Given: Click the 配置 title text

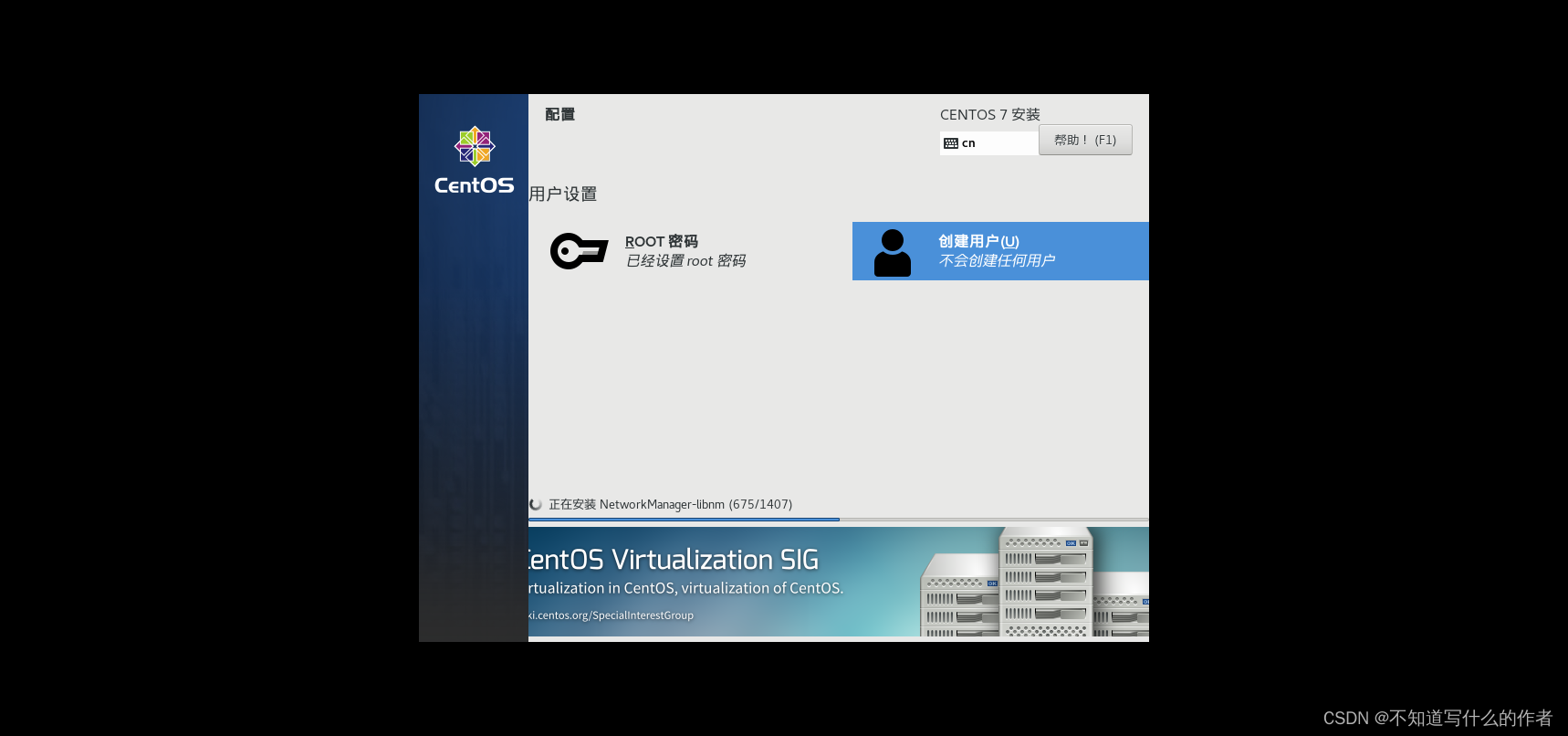Looking at the screenshot, I should [559, 114].
